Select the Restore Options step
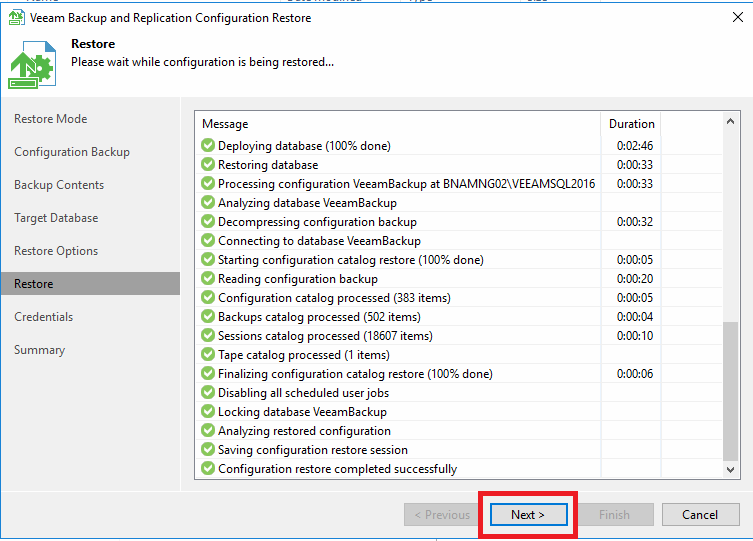 coord(56,251)
